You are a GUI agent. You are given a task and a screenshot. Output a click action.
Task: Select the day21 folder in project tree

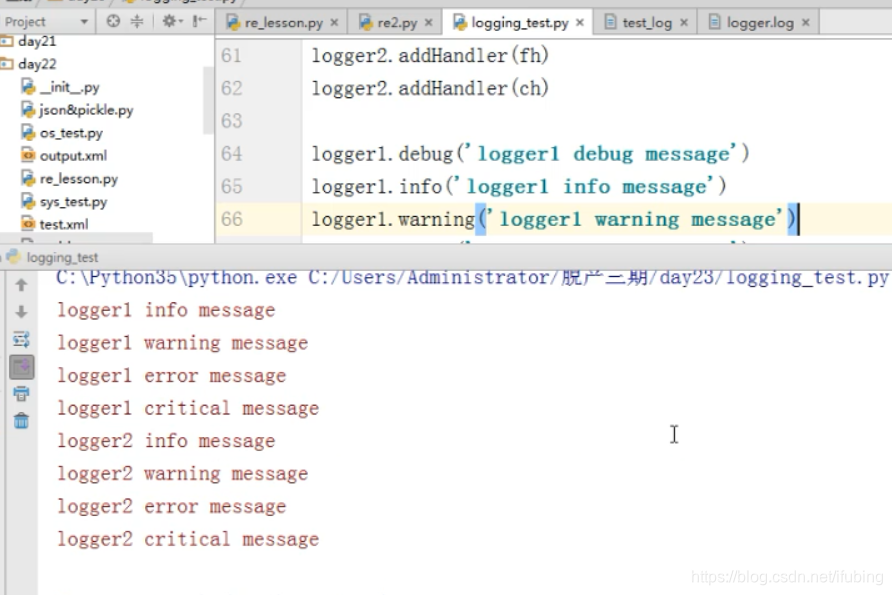tap(37, 41)
